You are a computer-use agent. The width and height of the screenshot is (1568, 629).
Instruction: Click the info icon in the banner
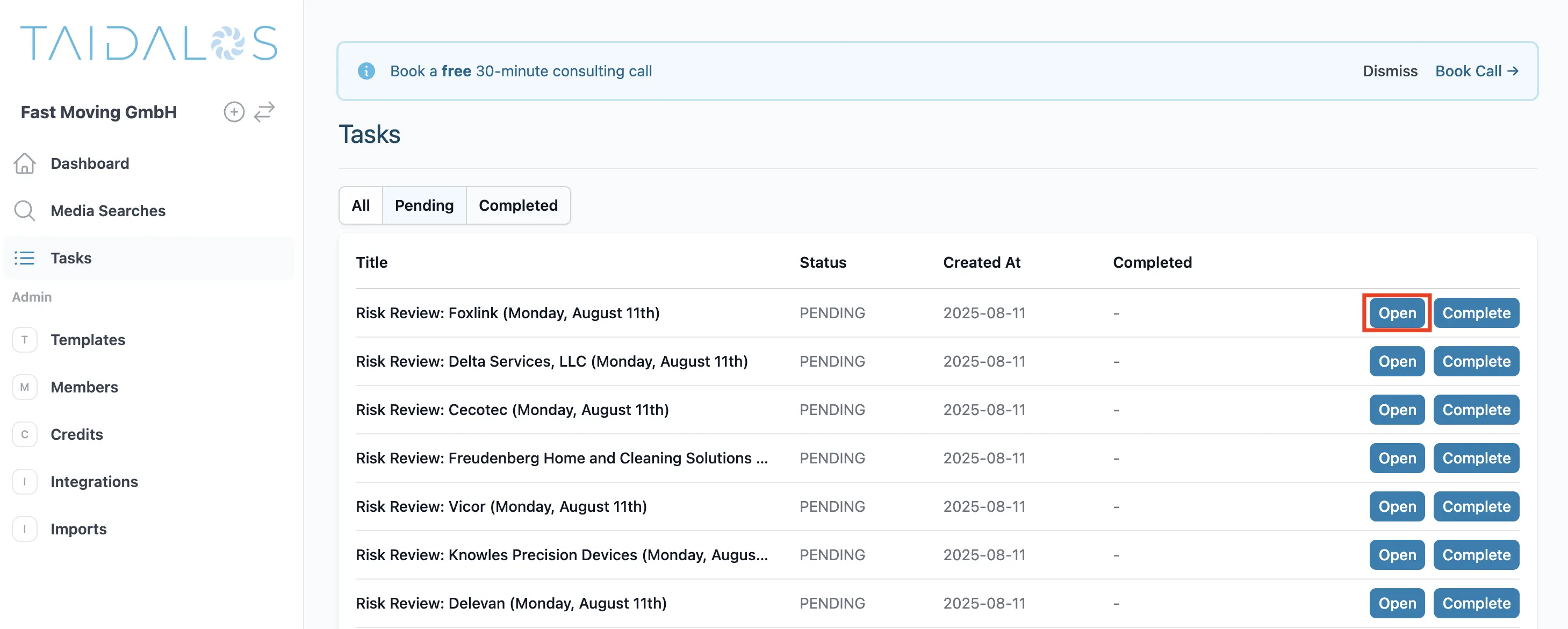[x=366, y=72]
